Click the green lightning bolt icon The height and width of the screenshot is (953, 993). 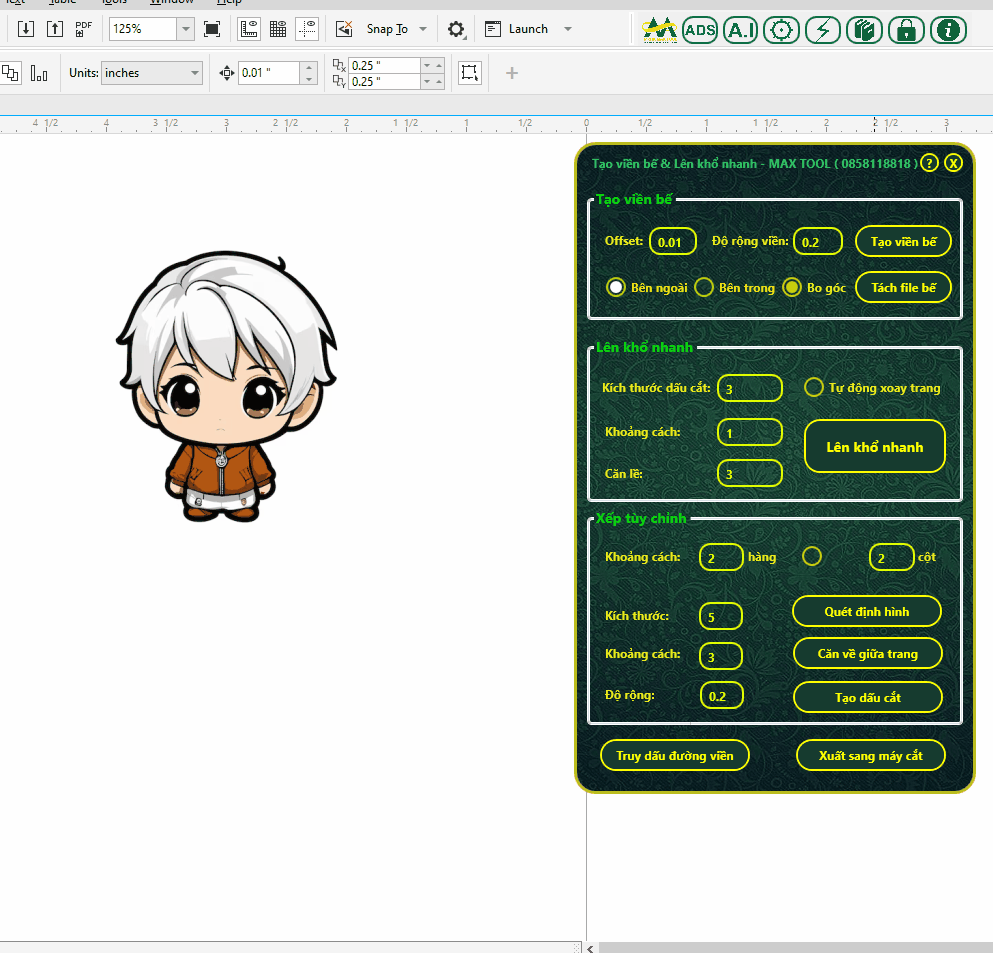click(823, 30)
